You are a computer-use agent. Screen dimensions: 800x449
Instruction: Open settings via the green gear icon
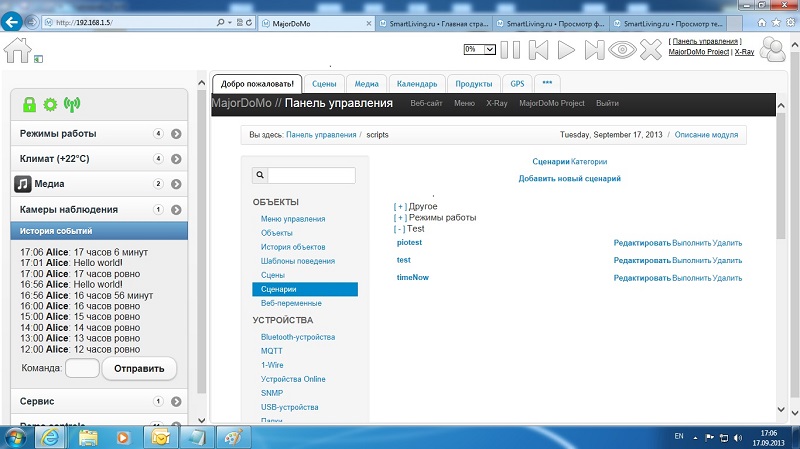pyautogui.click(x=50, y=103)
